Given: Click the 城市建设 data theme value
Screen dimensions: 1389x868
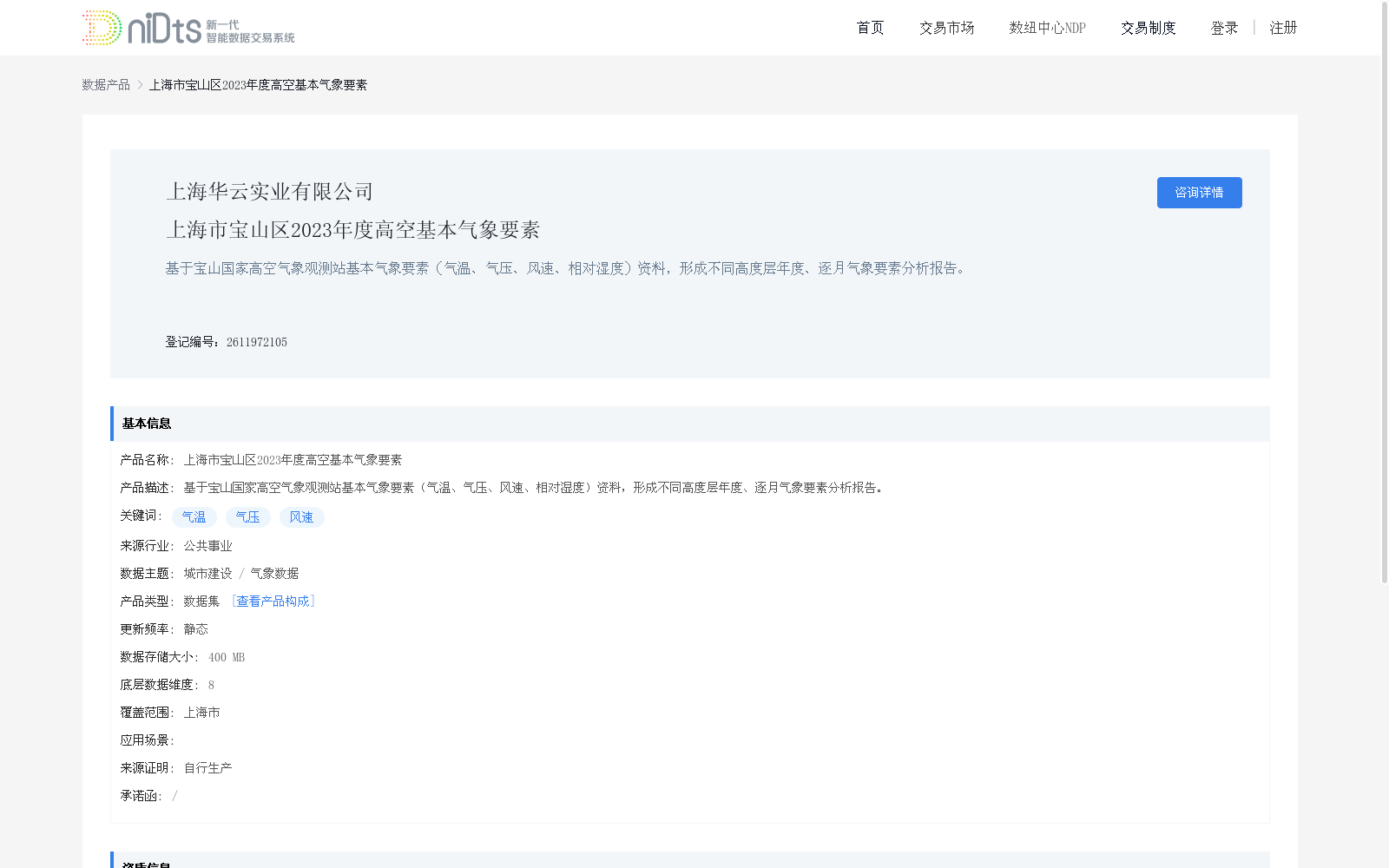Looking at the screenshot, I should click(x=207, y=574).
